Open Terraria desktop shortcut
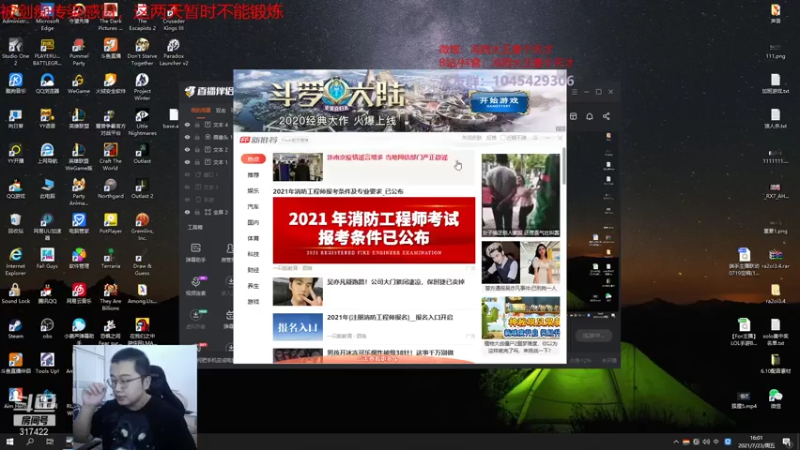The width and height of the screenshot is (800, 450). [x=110, y=259]
